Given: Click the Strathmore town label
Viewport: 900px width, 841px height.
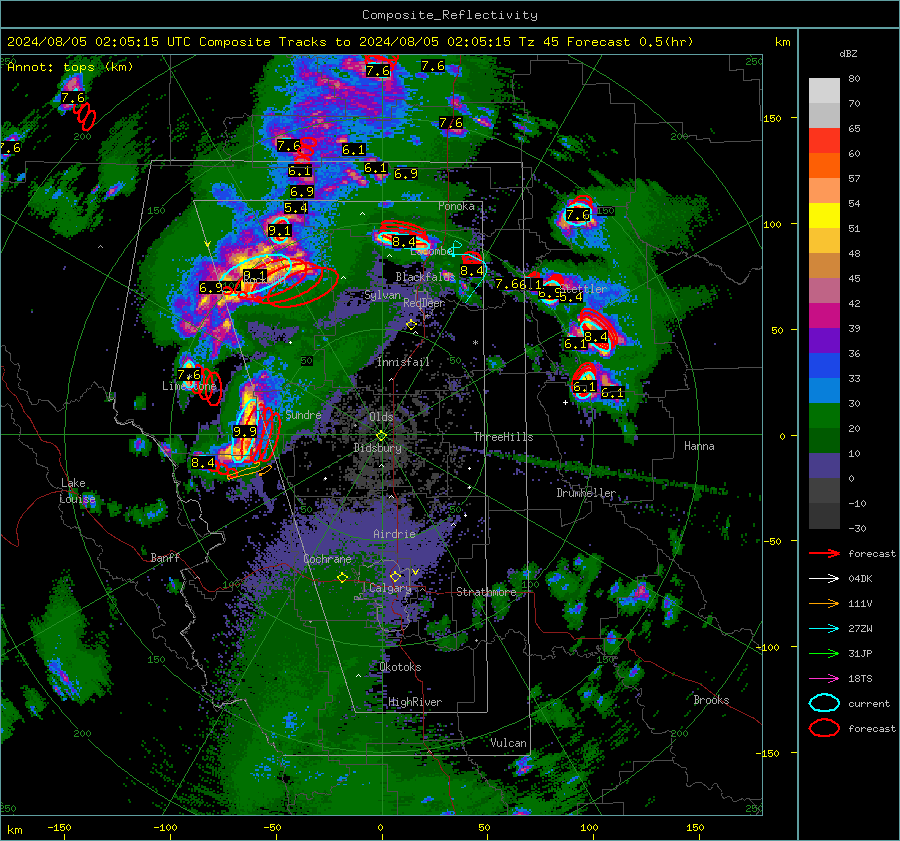Looking at the screenshot, I should click(486, 592).
